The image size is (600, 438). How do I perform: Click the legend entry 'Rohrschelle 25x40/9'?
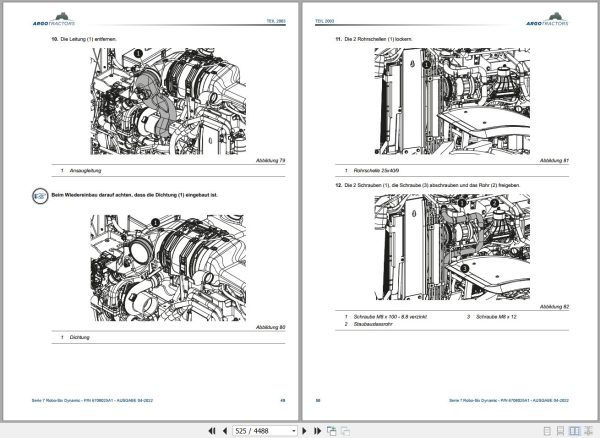[376, 171]
